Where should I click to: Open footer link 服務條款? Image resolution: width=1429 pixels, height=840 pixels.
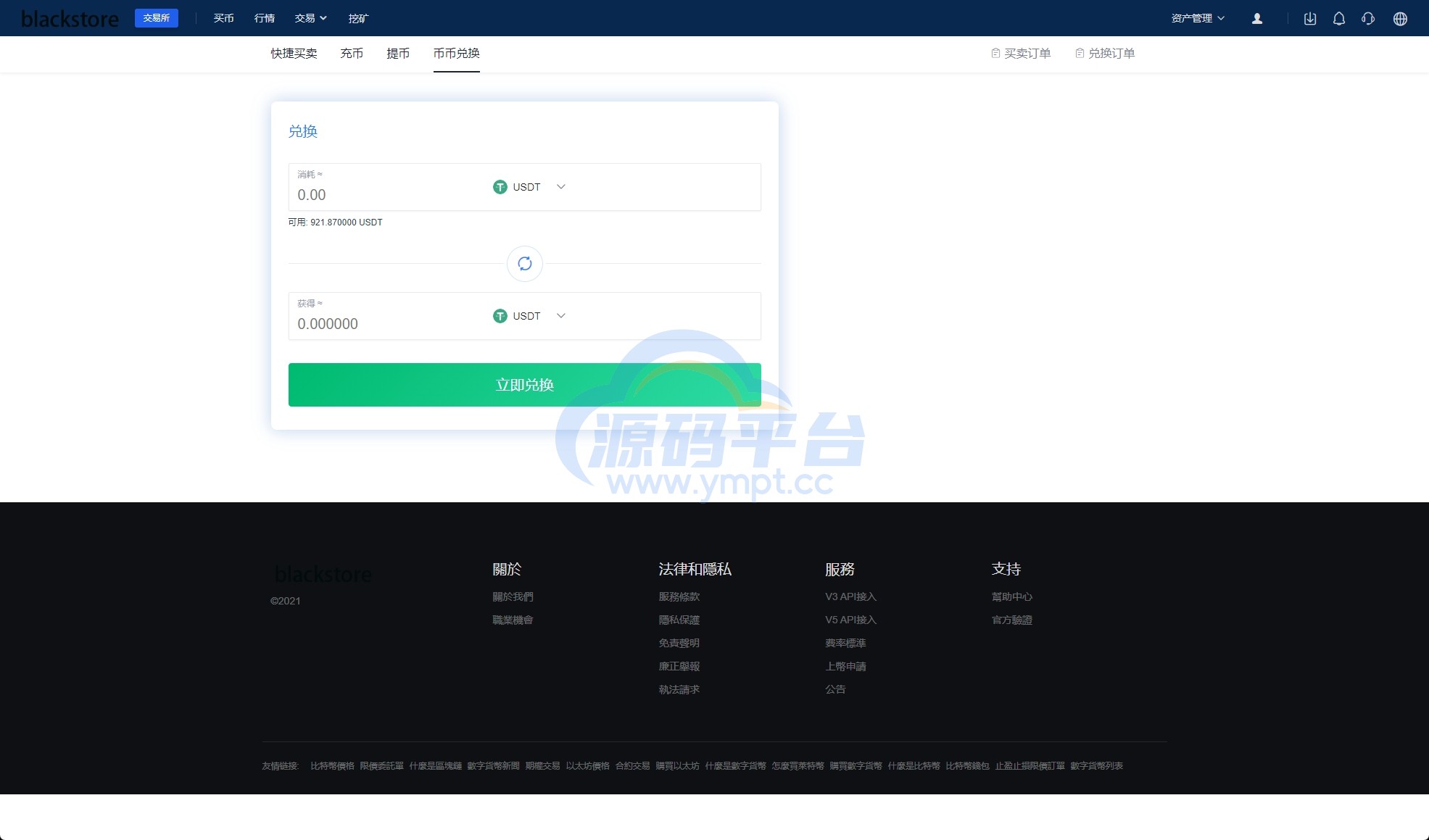(x=679, y=596)
